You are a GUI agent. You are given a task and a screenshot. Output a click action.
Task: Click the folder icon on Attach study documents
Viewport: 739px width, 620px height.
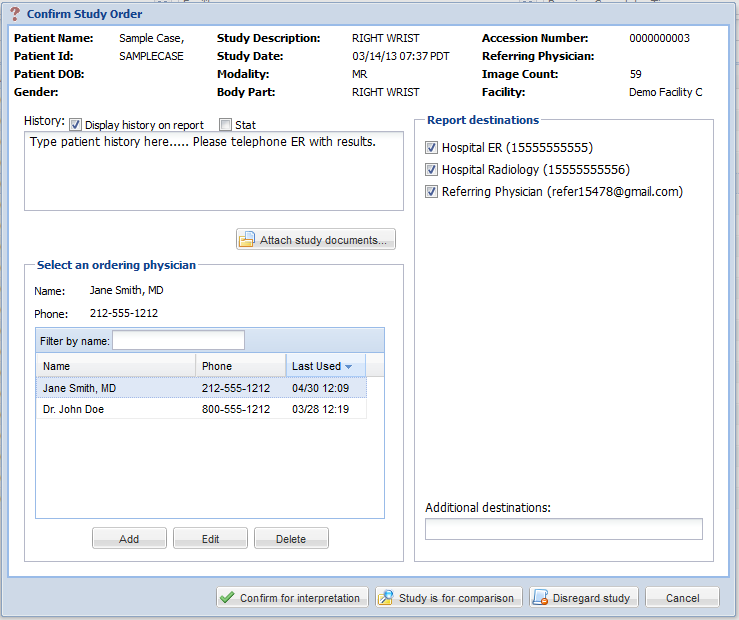coord(246,240)
